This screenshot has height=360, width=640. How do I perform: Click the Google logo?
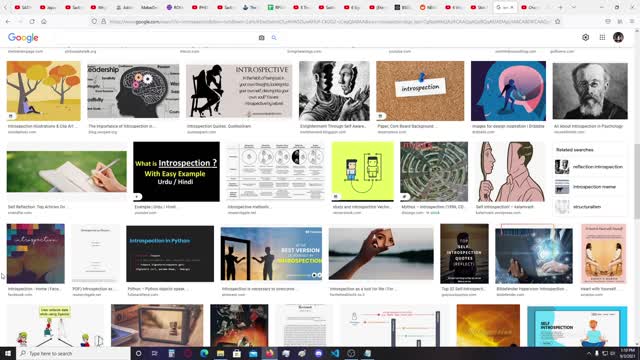(x=23, y=38)
